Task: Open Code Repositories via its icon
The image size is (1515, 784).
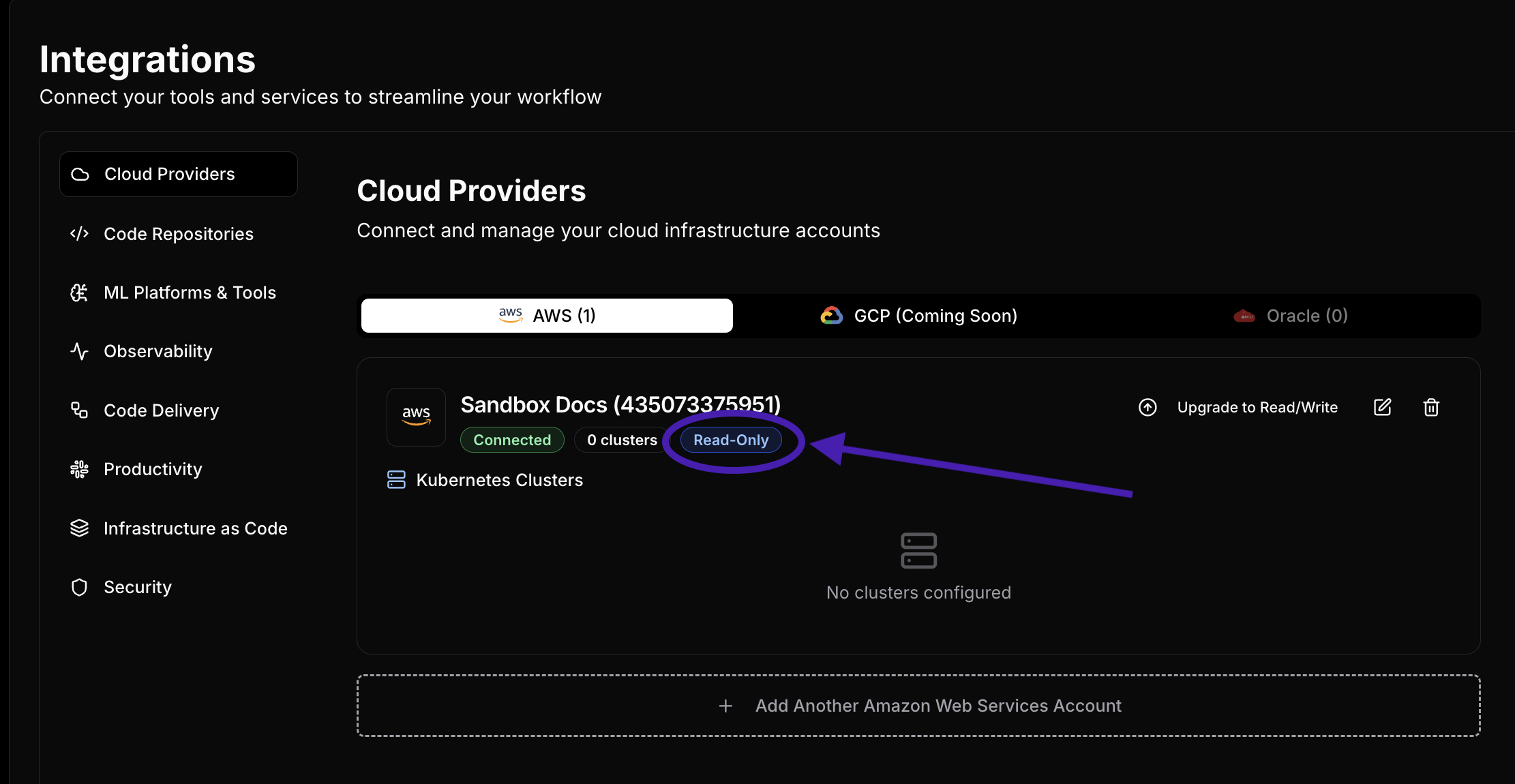Action: click(79, 233)
